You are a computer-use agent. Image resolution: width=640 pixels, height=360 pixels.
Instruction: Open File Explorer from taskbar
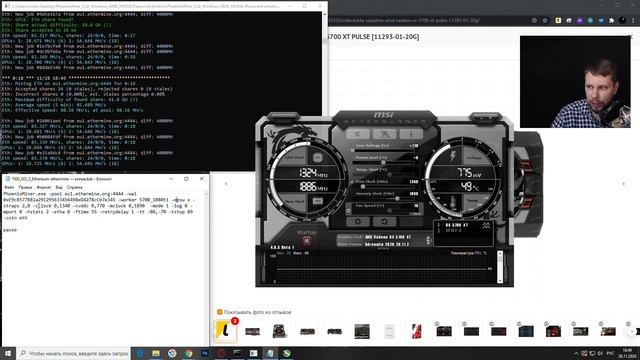156,353
